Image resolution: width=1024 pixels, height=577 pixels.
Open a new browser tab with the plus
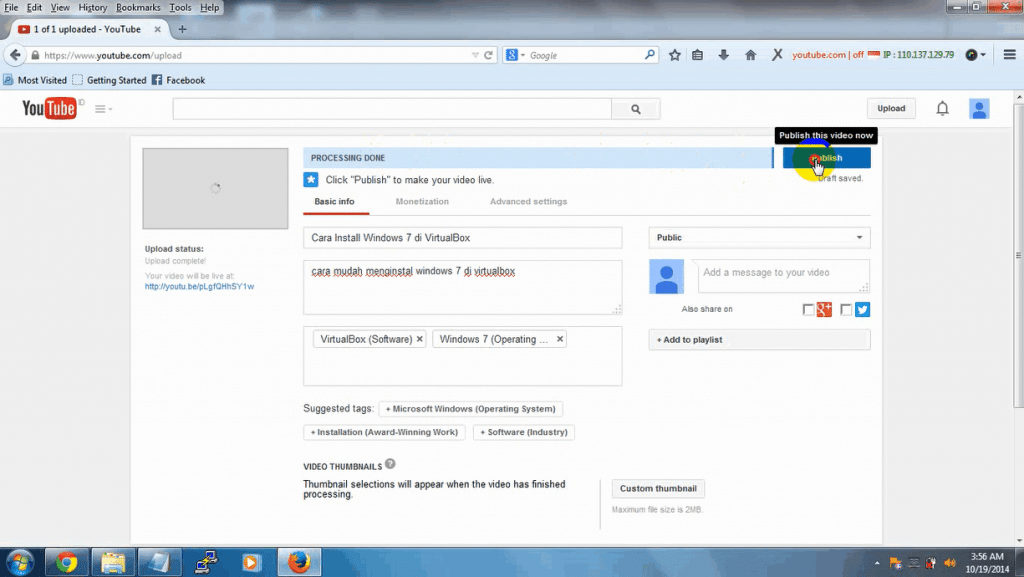(x=182, y=29)
